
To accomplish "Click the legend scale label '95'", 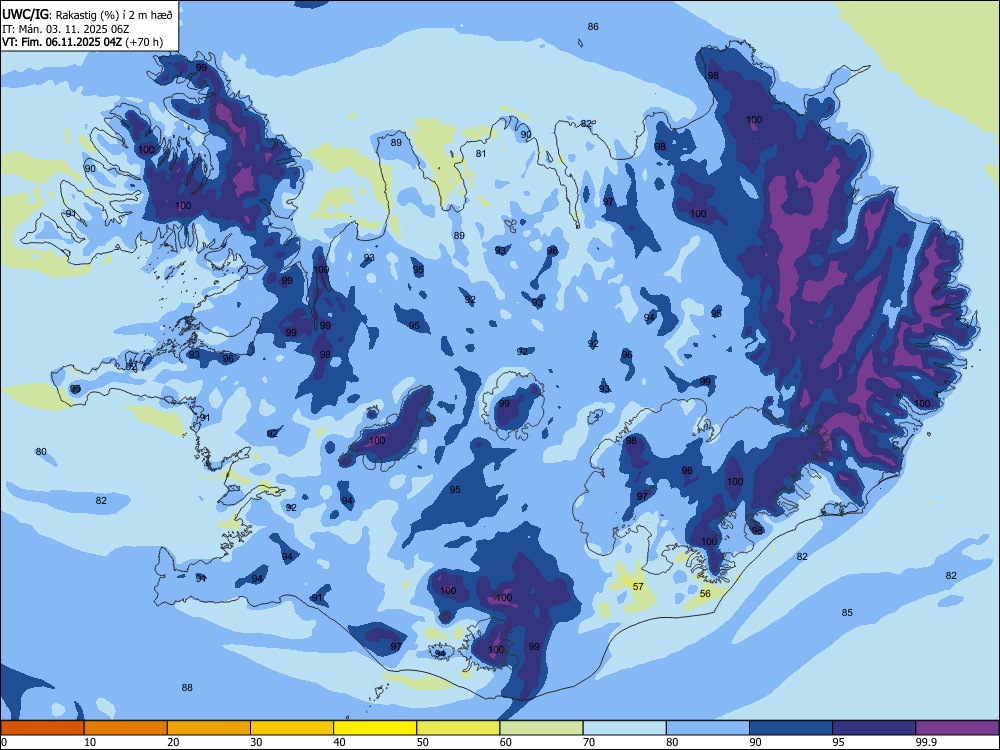I will (x=839, y=742).
